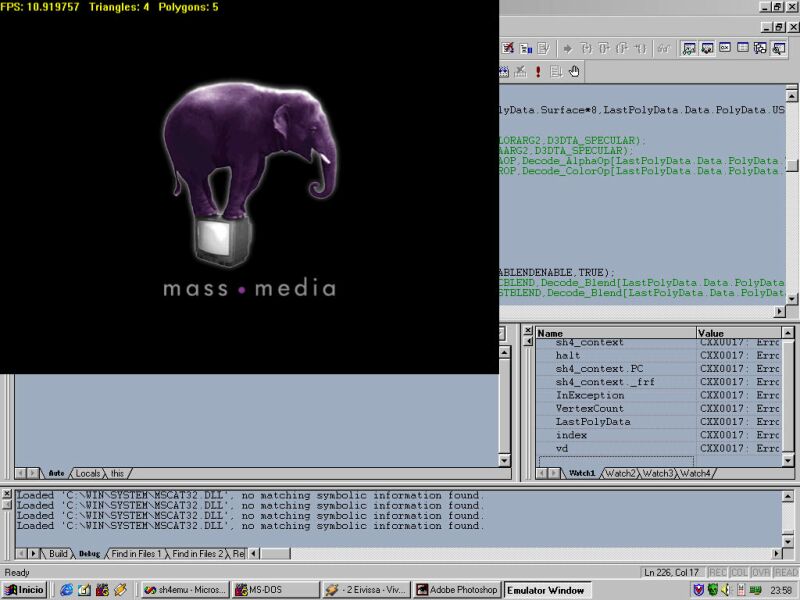The image size is (800, 600).
Task: Select the 'halt' watch row
Action: (x=658, y=356)
